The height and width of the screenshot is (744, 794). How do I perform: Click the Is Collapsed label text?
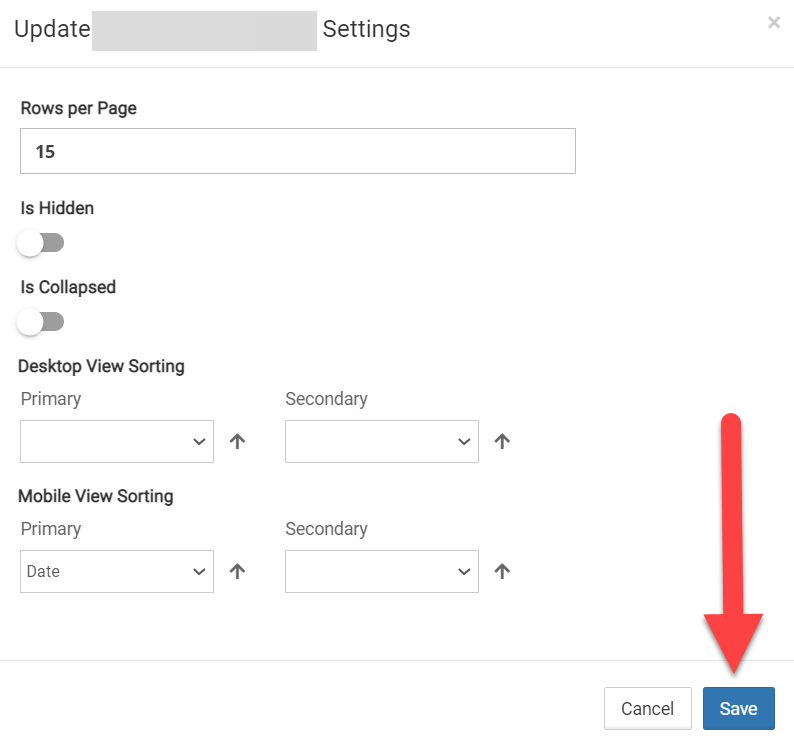click(68, 287)
